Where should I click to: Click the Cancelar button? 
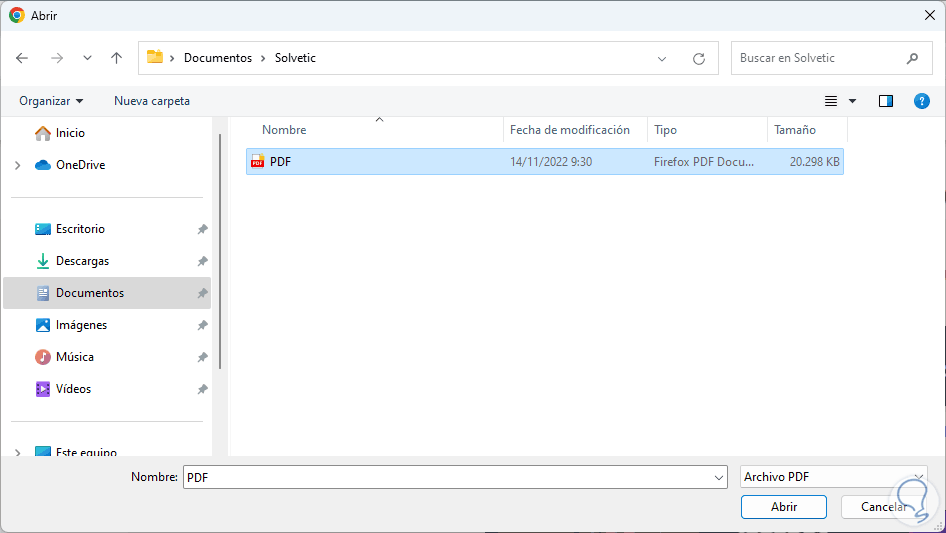coord(884,507)
